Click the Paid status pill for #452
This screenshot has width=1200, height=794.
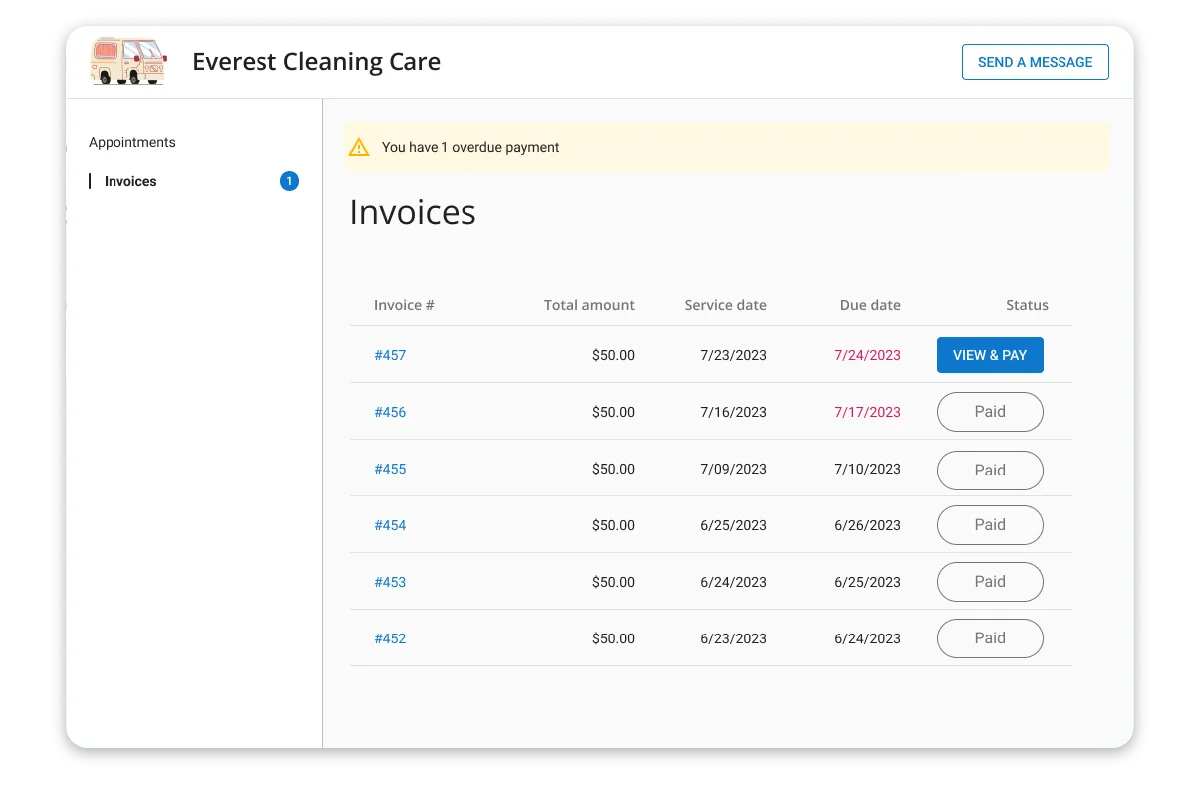990,638
